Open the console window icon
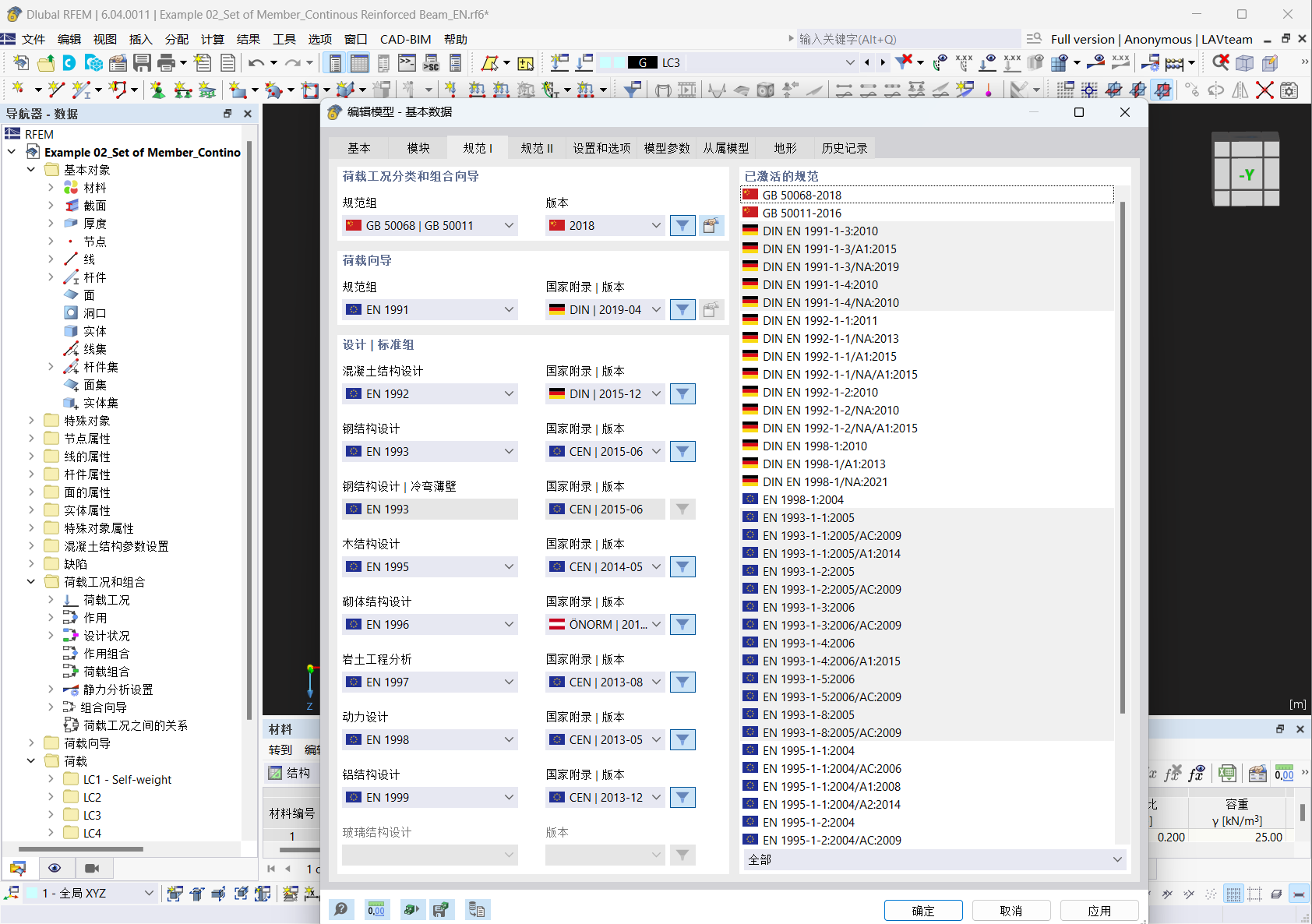 pos(407,63)
